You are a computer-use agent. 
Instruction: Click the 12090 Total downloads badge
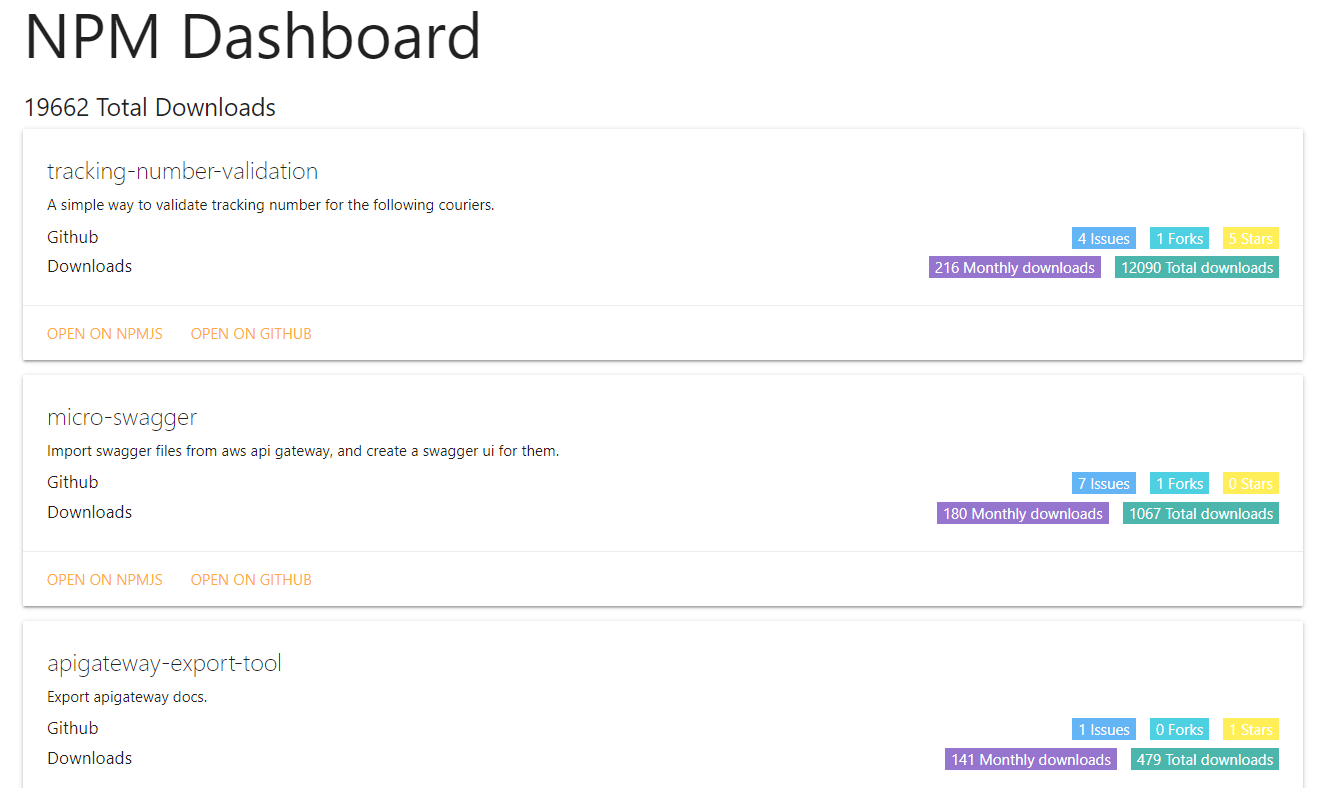(x=1196, y=267)
